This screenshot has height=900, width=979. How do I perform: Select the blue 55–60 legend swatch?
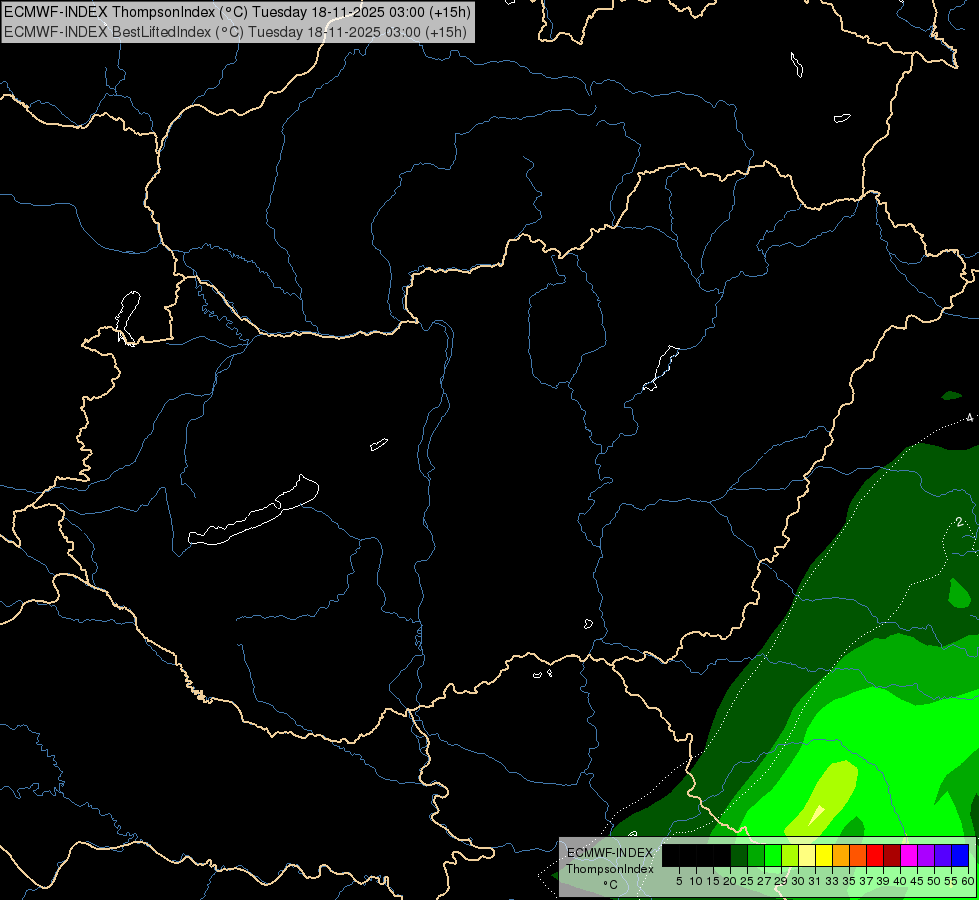tap(960, 855)
